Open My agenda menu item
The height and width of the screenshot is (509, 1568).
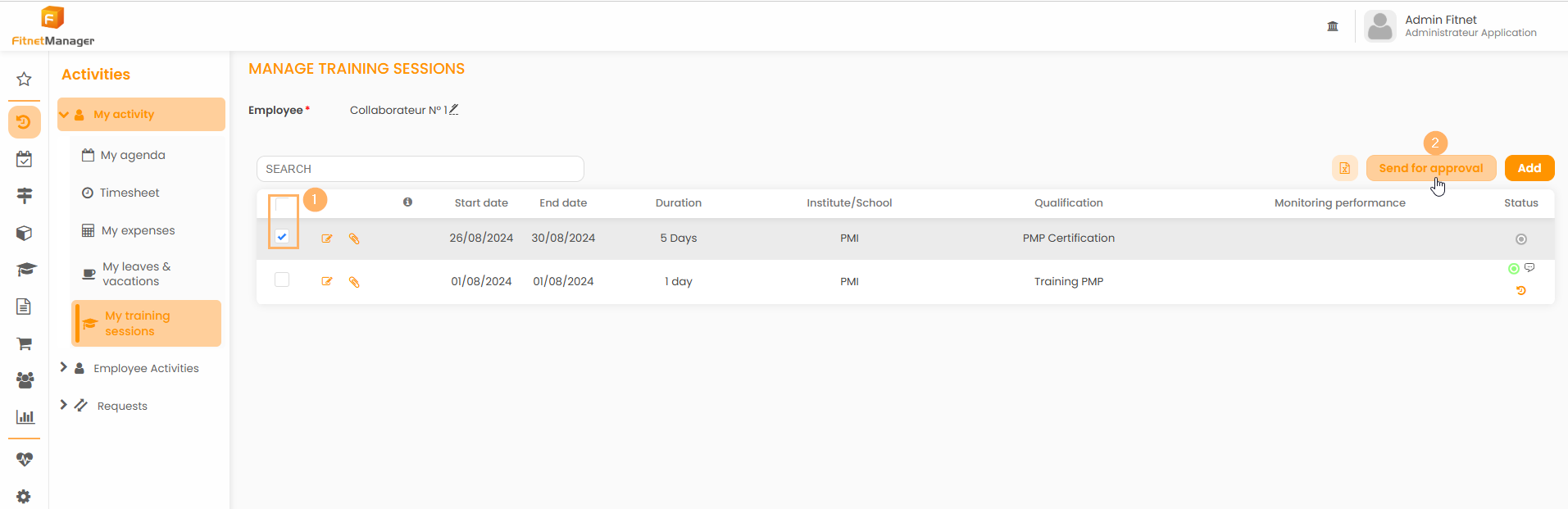(132, 155)
